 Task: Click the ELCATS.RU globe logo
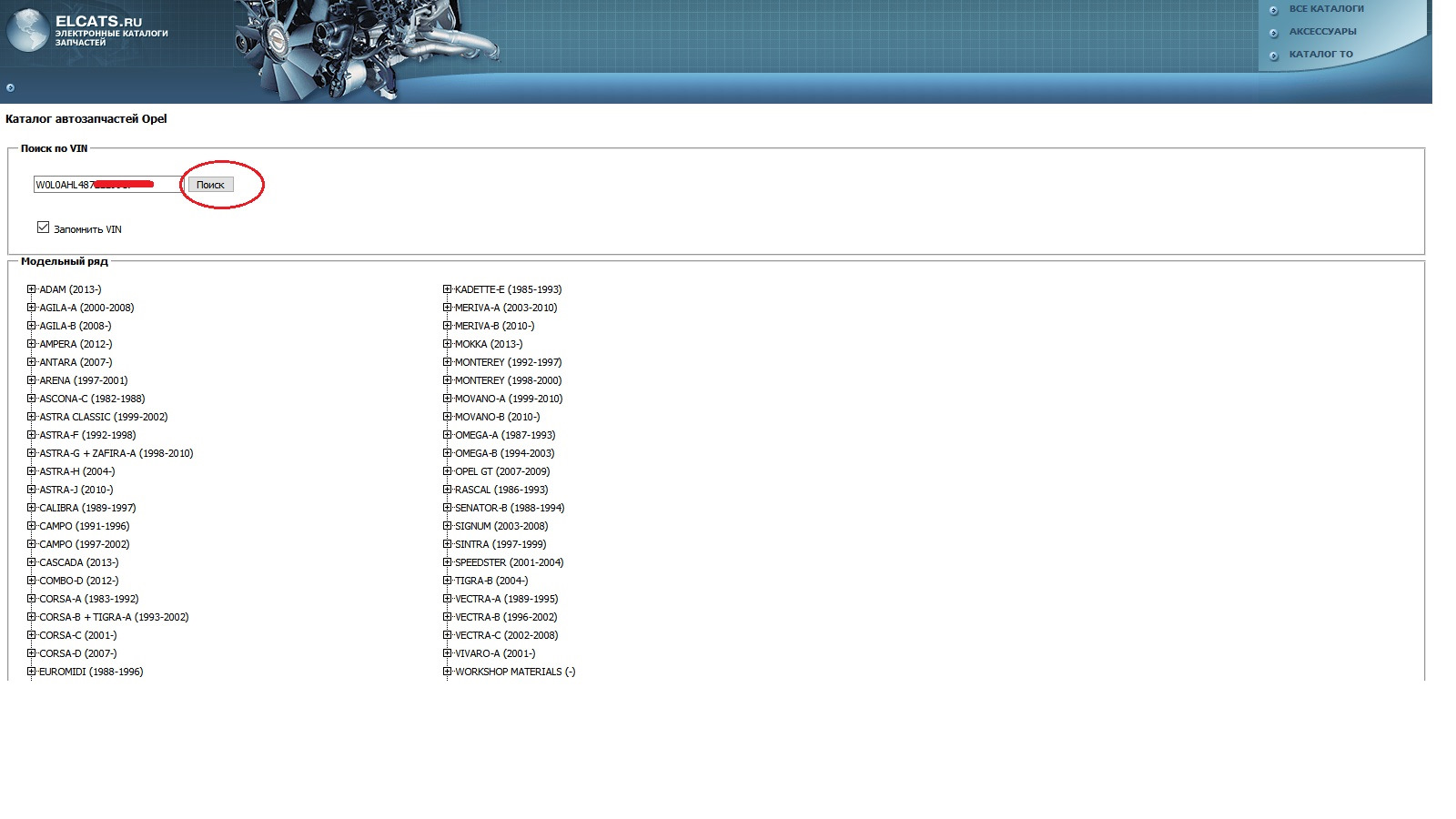click(x=27, y=29)
